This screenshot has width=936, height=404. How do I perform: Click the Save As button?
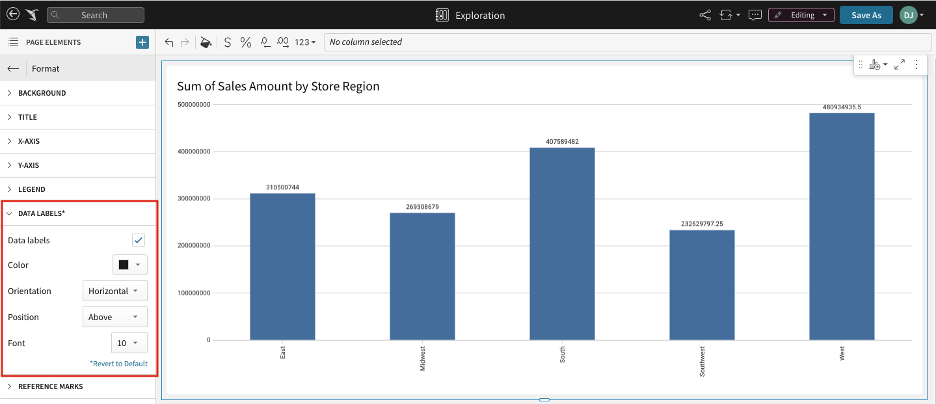[866, 15]
